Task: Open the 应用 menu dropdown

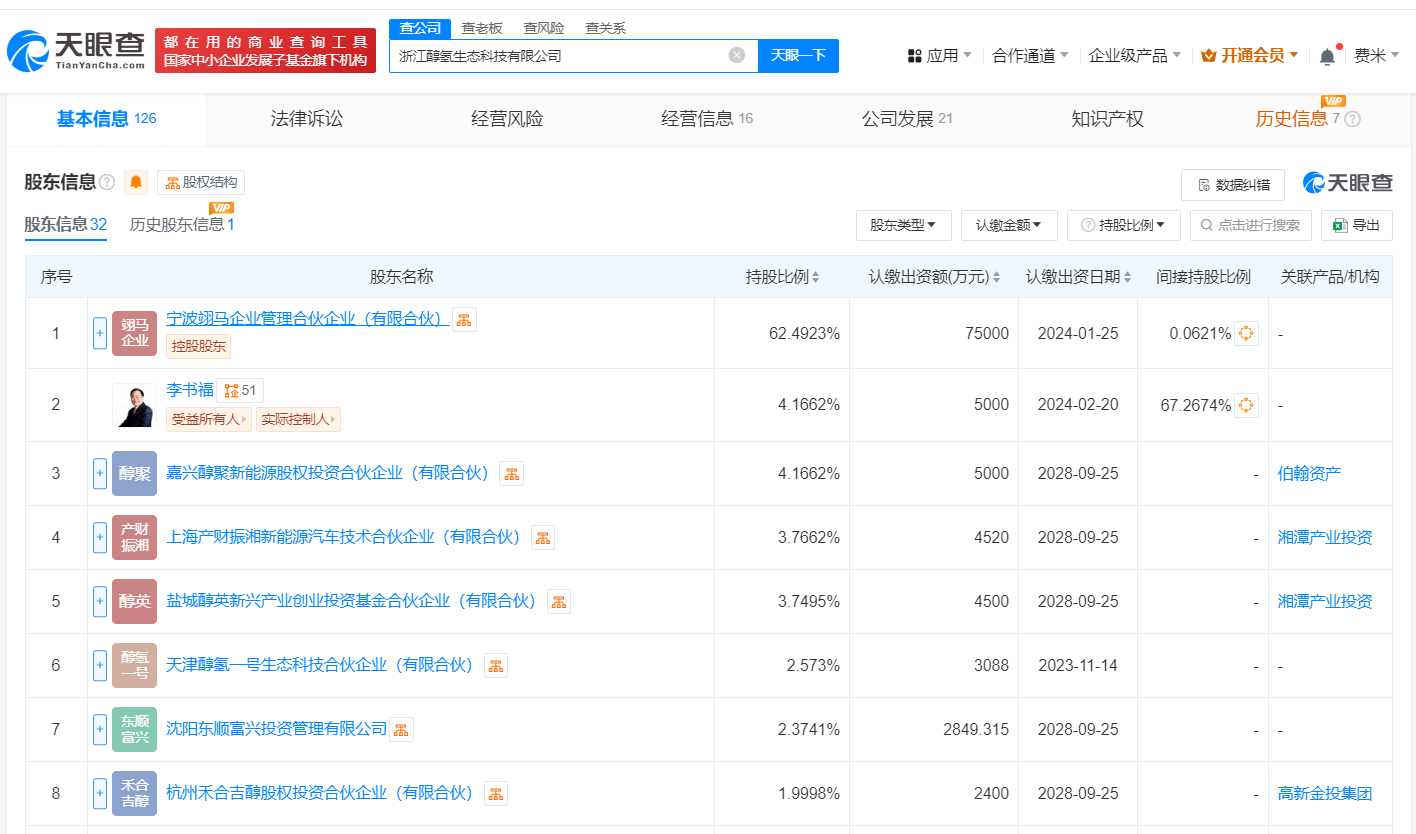Action: [939, 55]
